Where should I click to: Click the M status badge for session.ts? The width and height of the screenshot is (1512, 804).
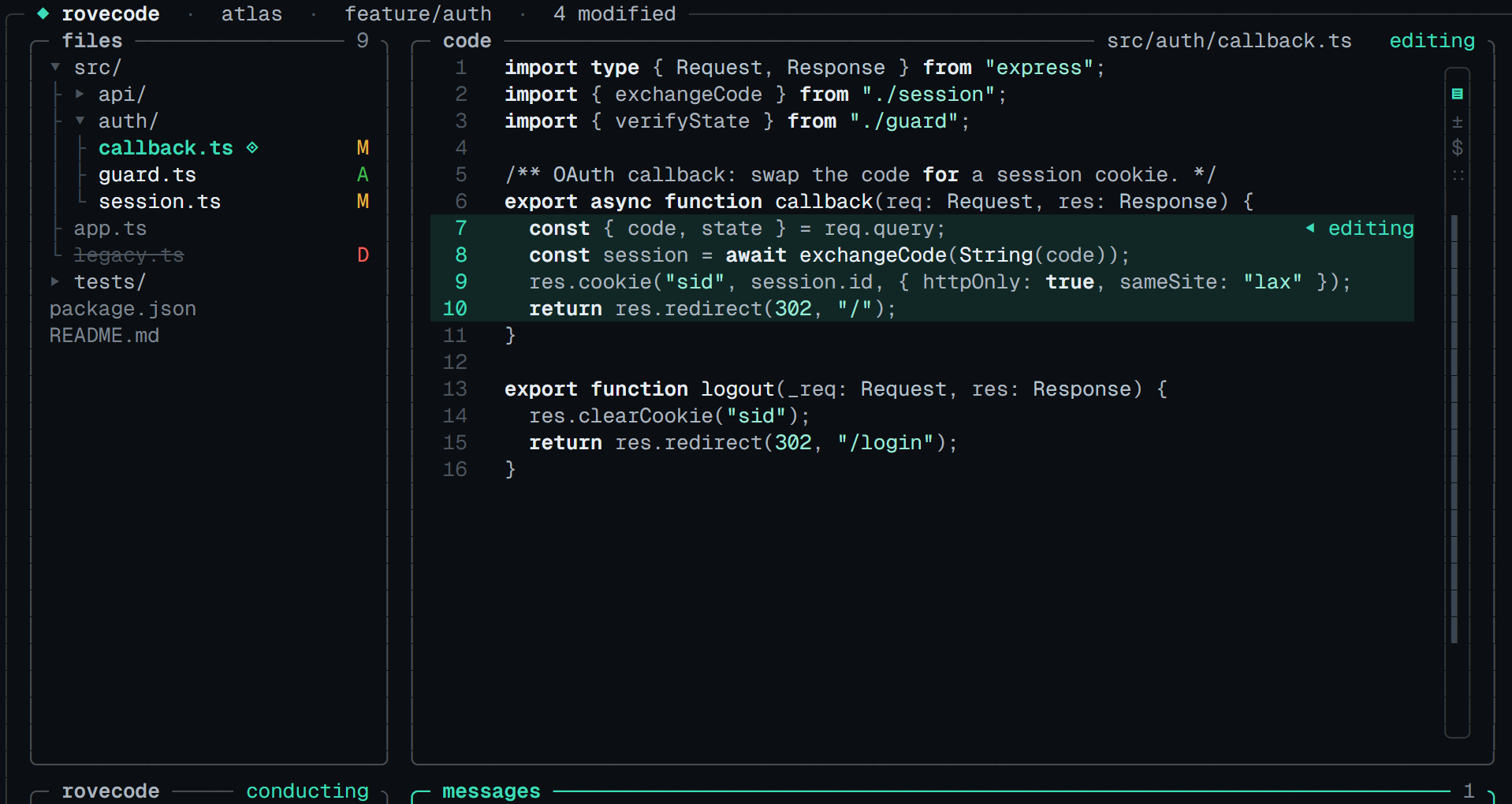[363, 201]
